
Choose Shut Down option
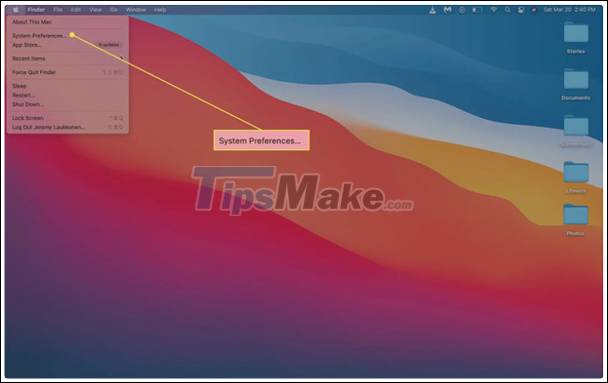[67, 104]
